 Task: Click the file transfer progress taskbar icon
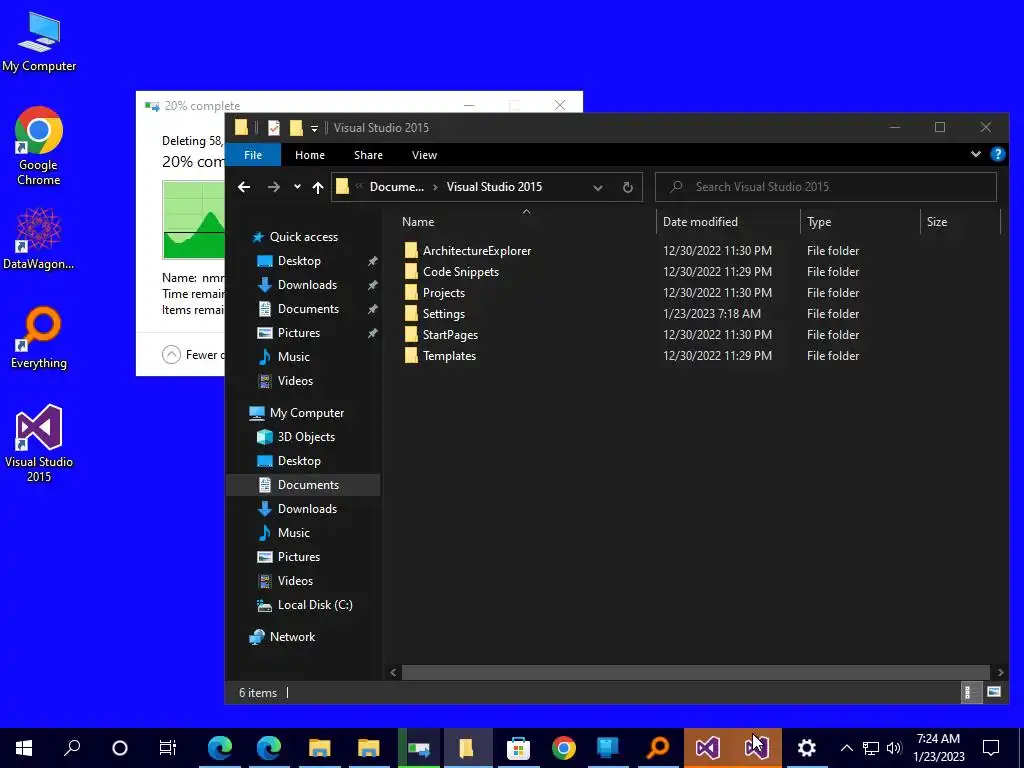tap(419, 748)
